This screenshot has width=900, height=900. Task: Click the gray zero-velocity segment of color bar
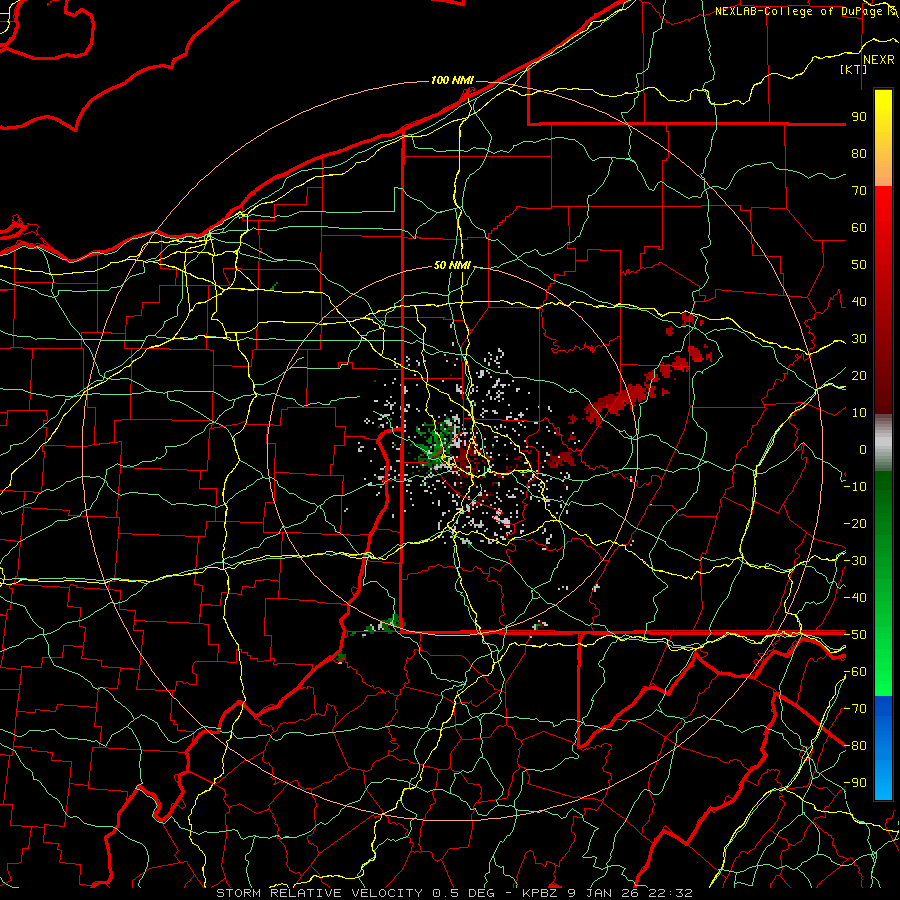pyautogui.click(x=883, y=442)
